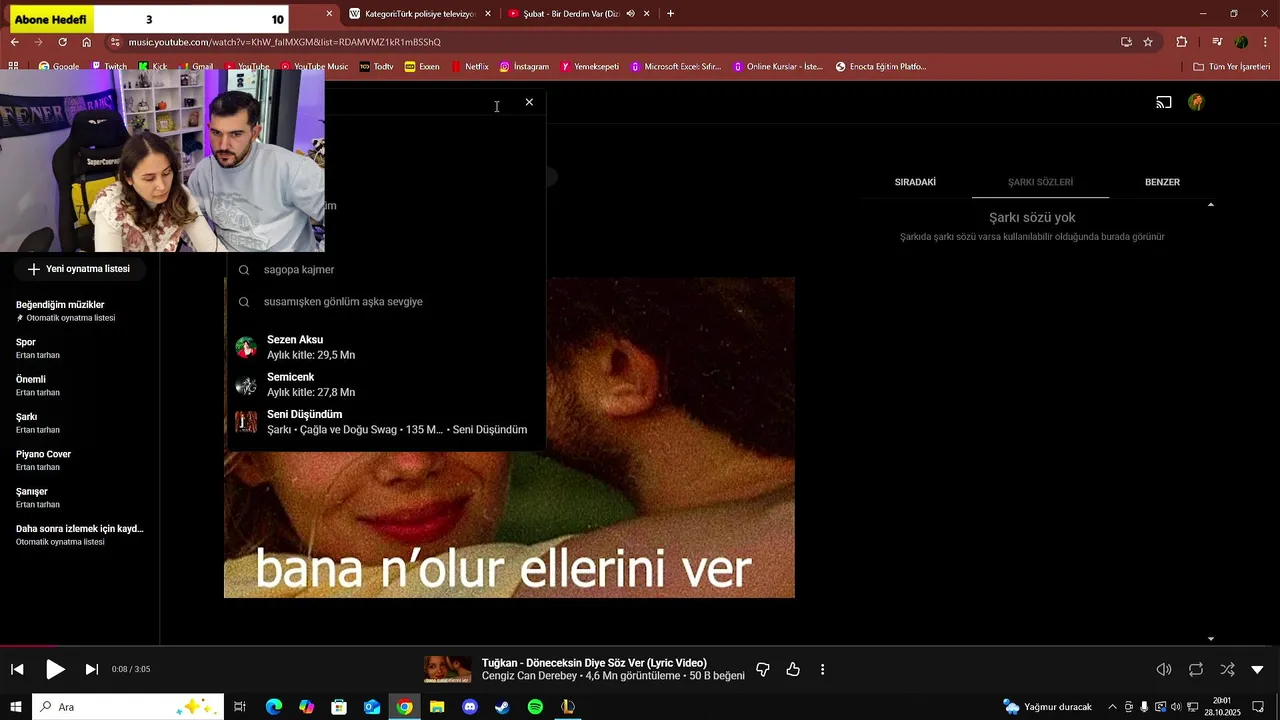1280x720 pixels.
Task: Click the browser back button
Action: (15, 42)
